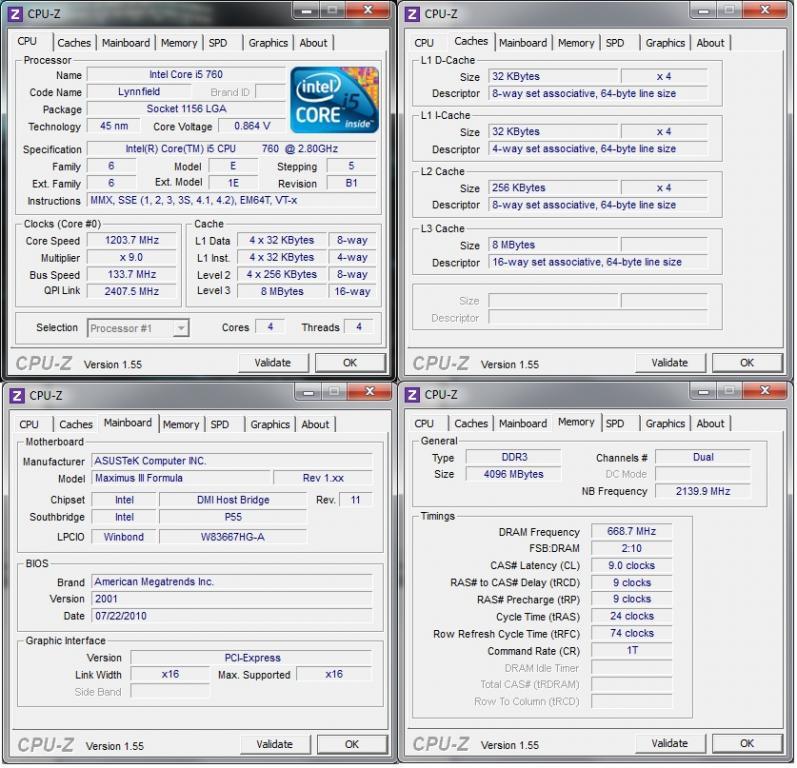The image size is (797, 768).
Task: Click OK in the Mainboard window
Action: point(352,745)
